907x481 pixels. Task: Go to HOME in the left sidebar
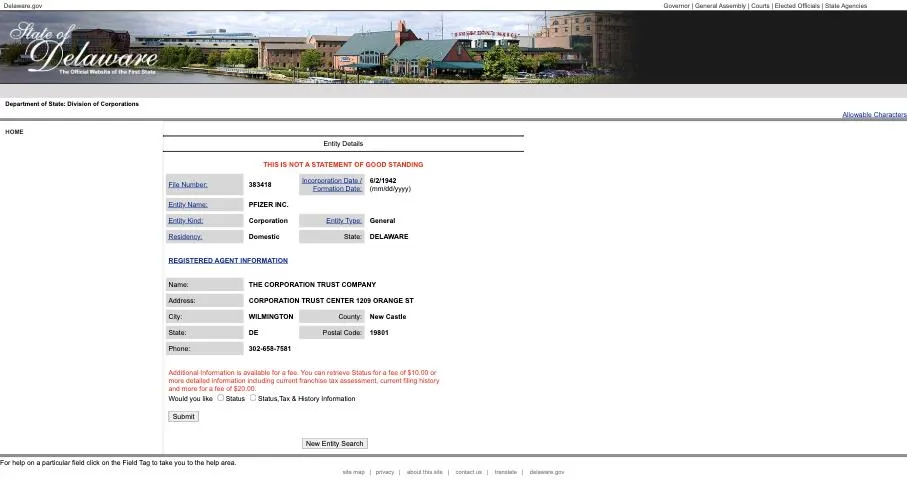[x=14, y=132]
